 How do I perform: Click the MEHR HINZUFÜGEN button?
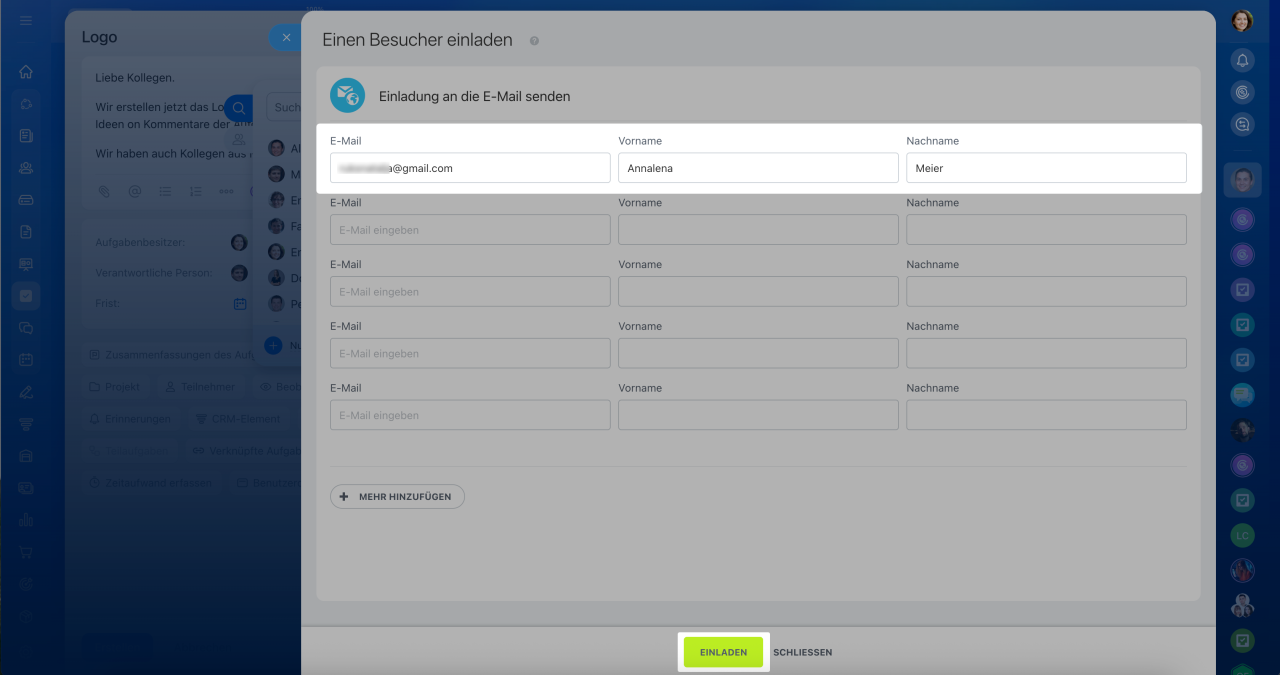(x=397, y=496)
